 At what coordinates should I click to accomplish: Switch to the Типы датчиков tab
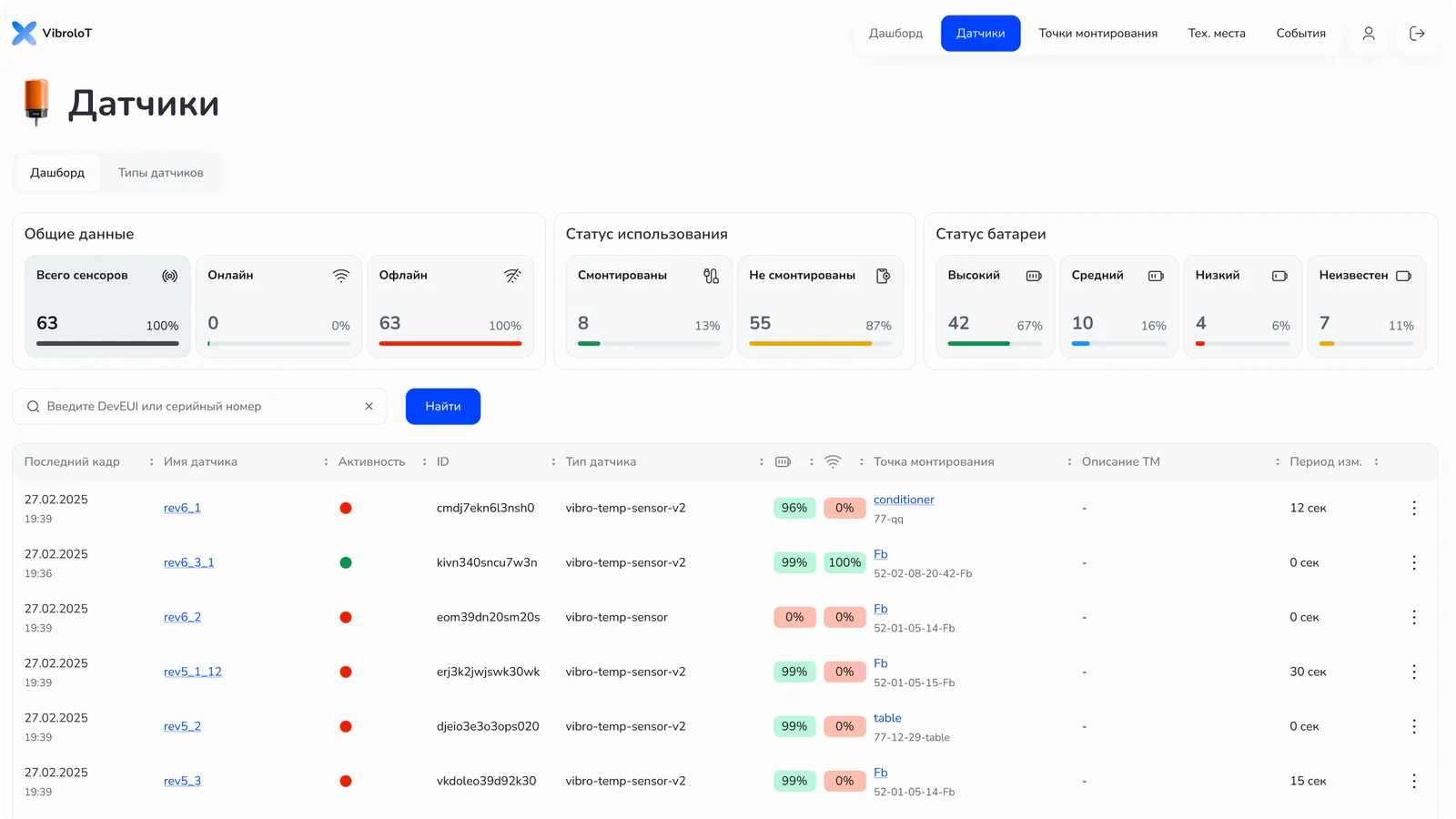point(161,173)
